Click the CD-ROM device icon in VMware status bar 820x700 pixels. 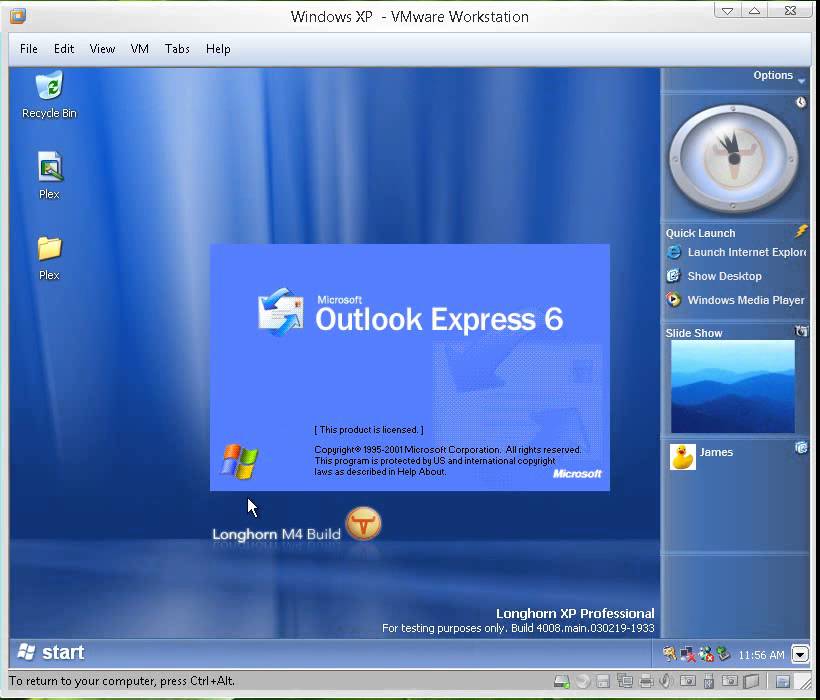click(583, 681)
